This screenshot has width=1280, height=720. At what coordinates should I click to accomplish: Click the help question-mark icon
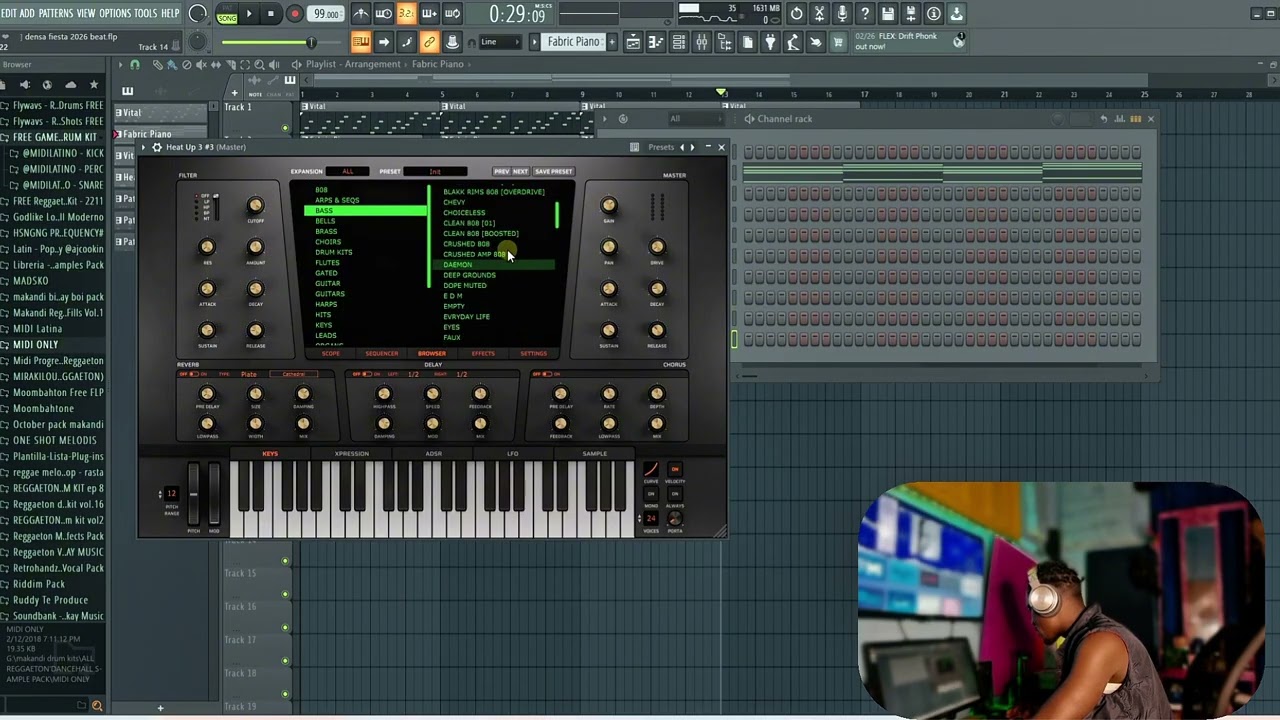tap(865, 14)
